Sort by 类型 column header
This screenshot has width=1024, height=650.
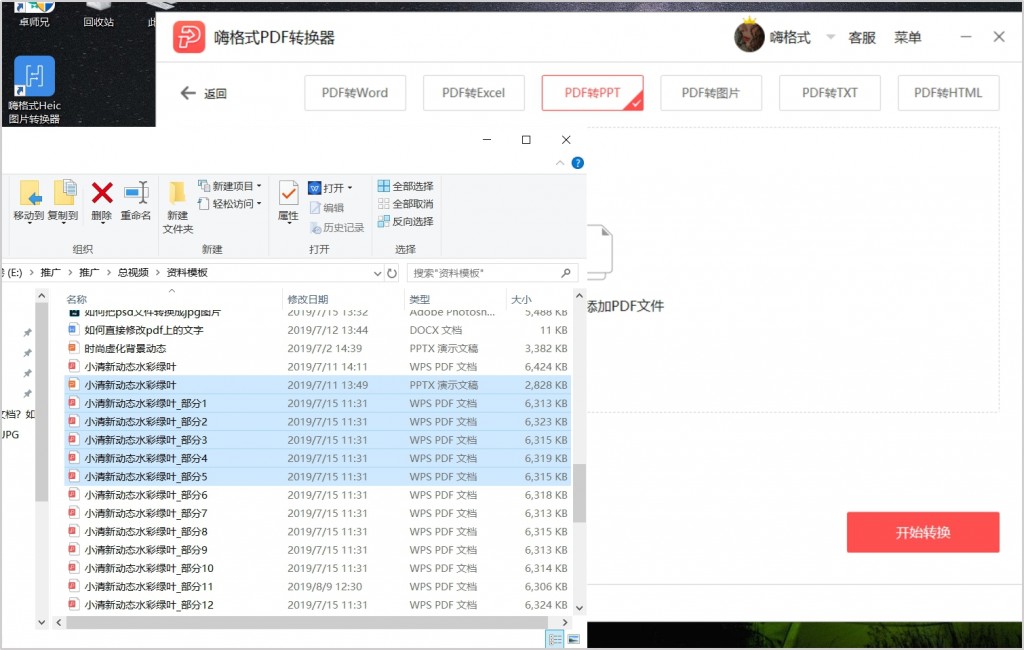tap(419, 299)
